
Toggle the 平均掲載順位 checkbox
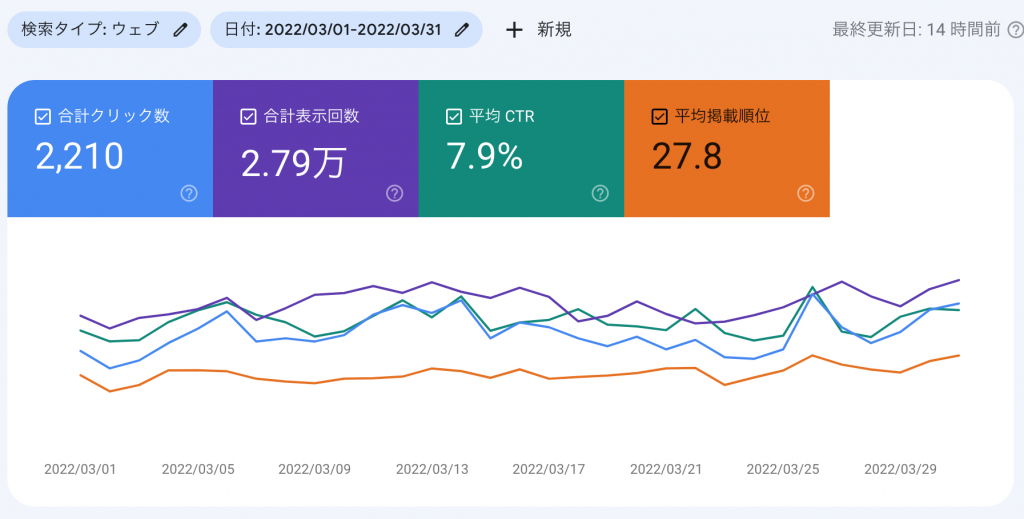[x=659, y=117]
